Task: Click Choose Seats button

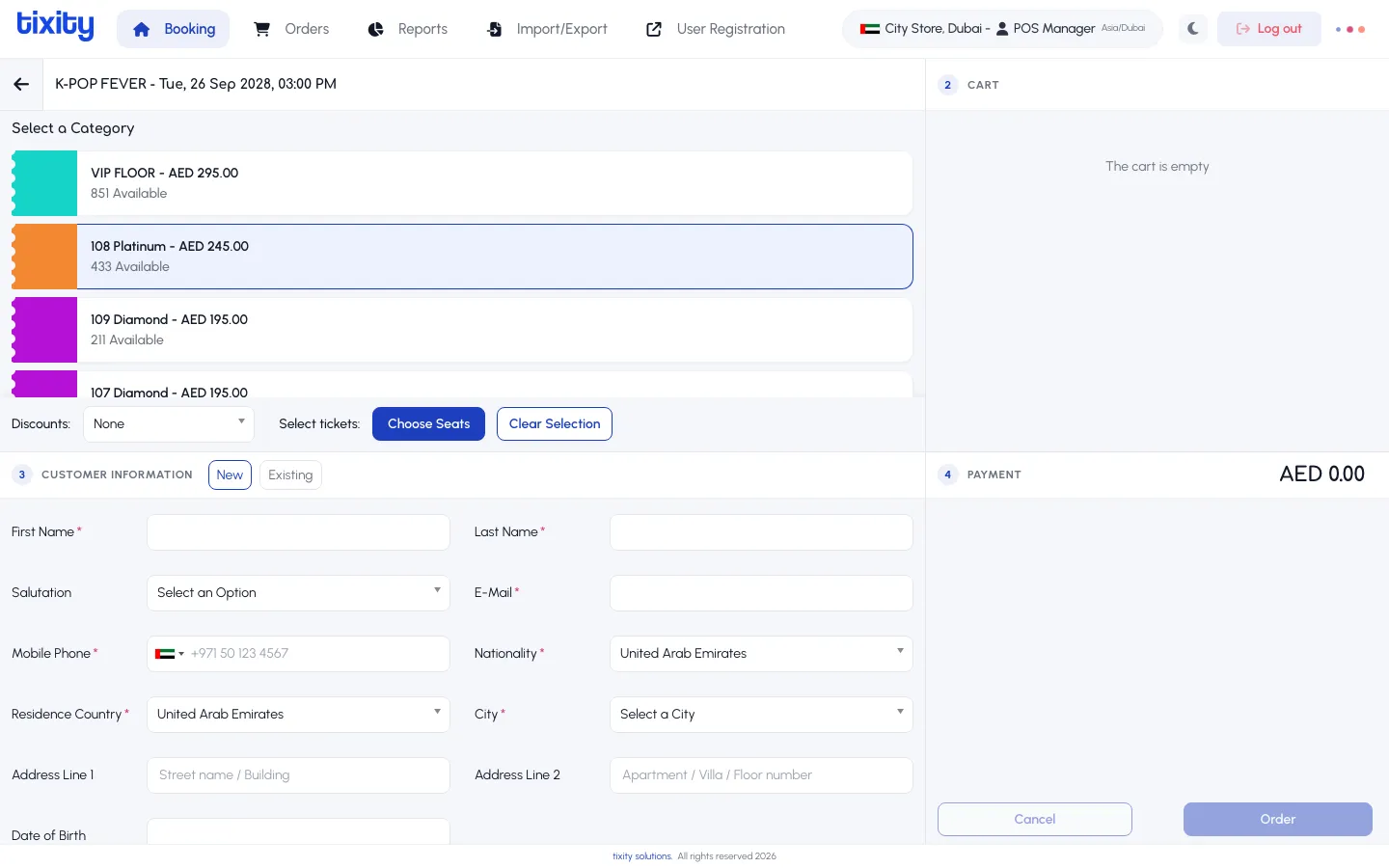Action: tap(428, 424)
